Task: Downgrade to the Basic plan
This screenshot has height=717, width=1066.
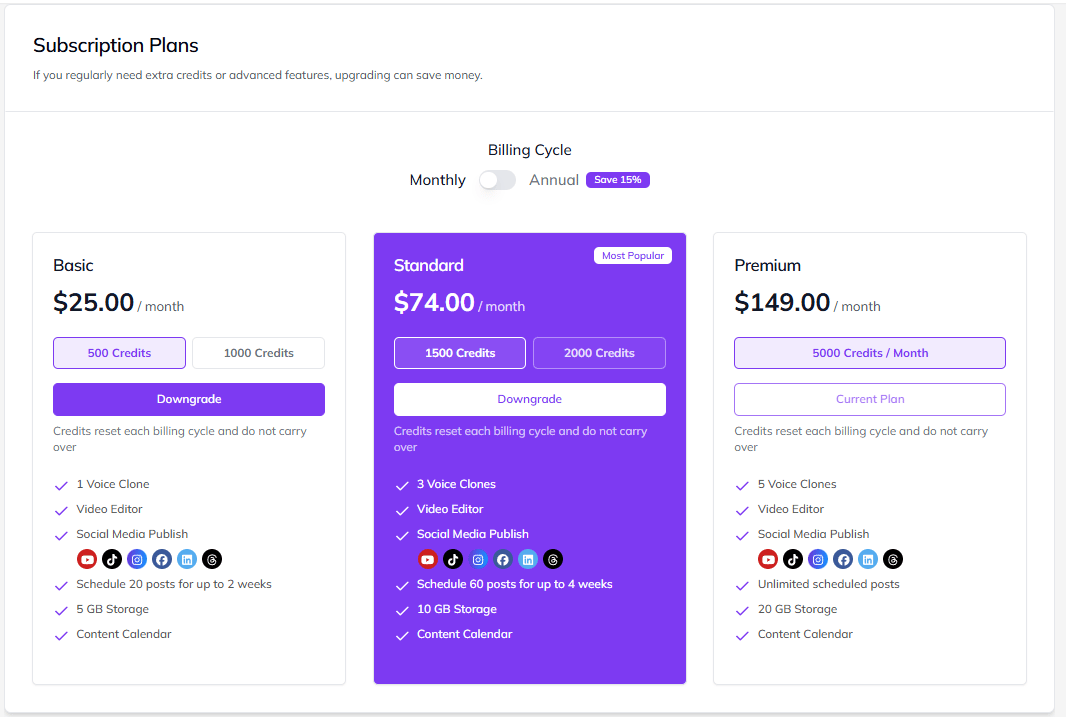Action: tap(189, 399)
